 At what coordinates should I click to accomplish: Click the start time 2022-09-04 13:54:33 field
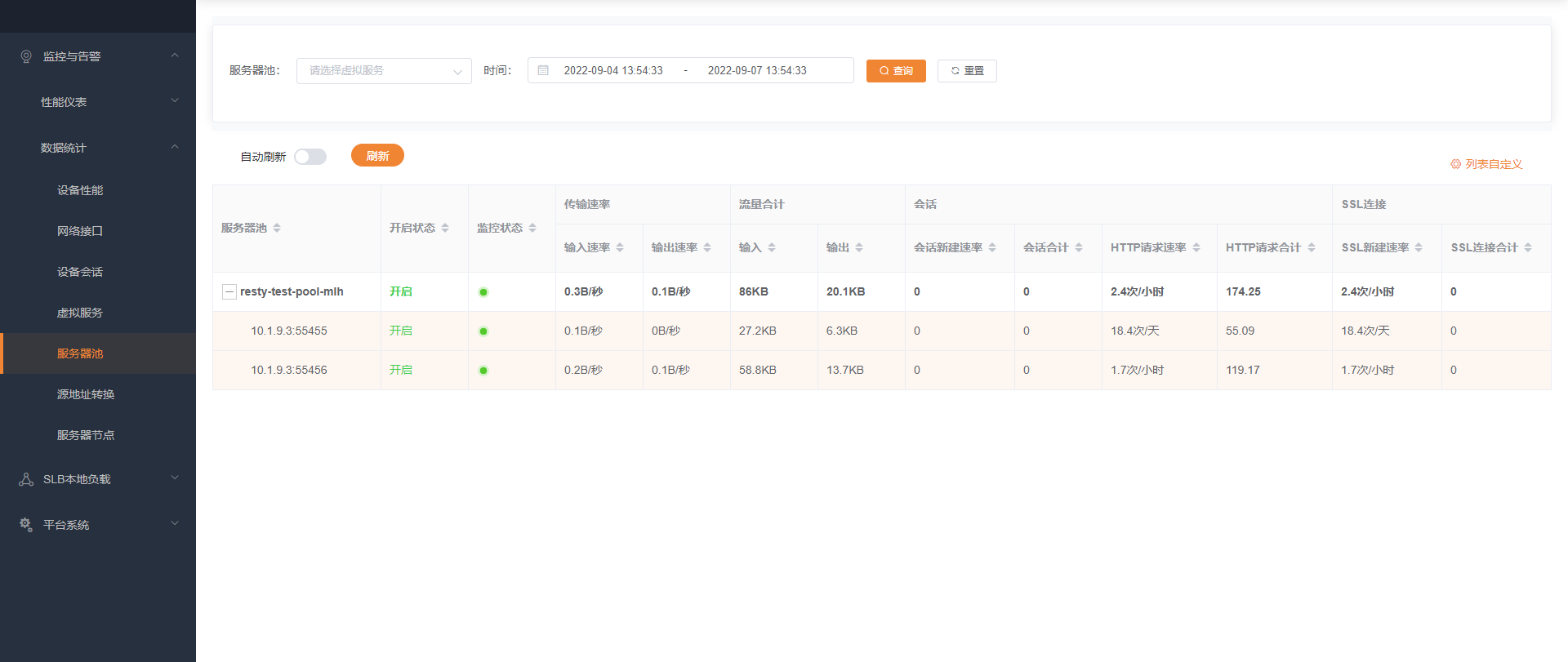pos(613,71)
